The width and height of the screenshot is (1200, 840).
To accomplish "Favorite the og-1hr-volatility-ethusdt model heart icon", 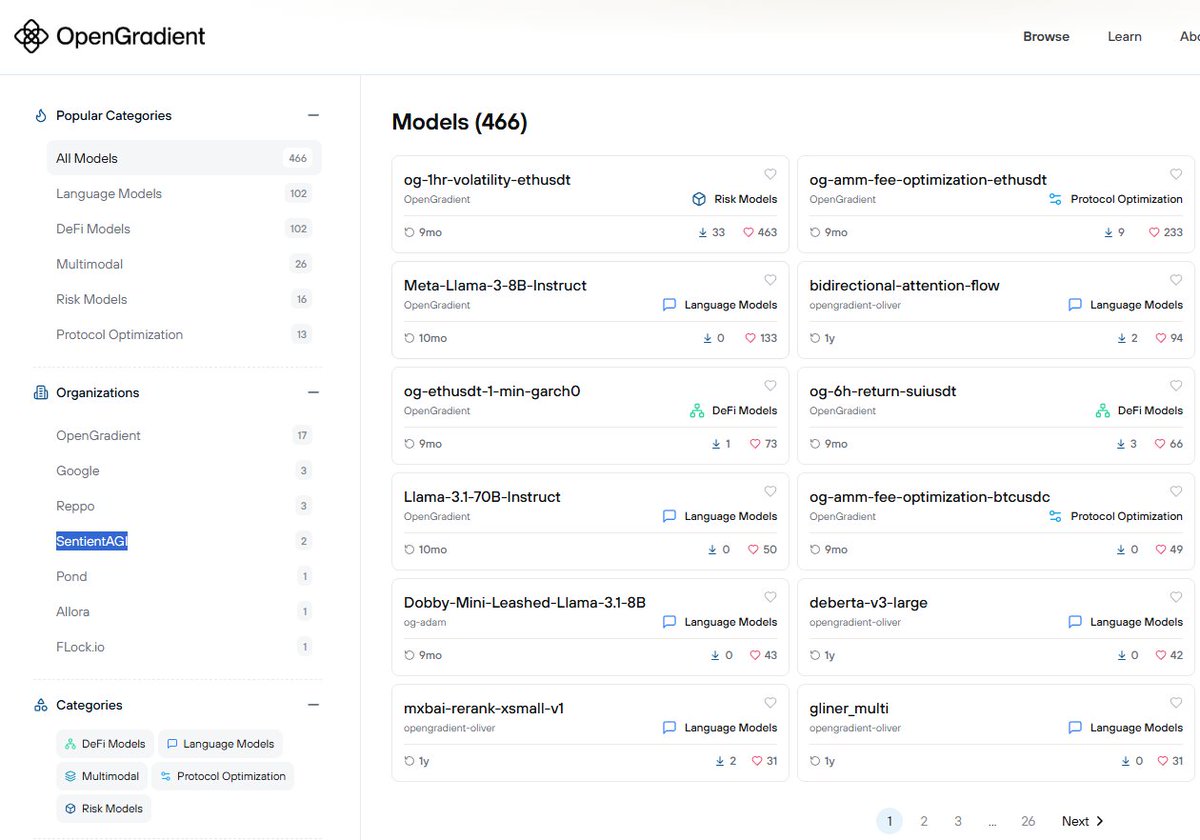I will 770,174.
